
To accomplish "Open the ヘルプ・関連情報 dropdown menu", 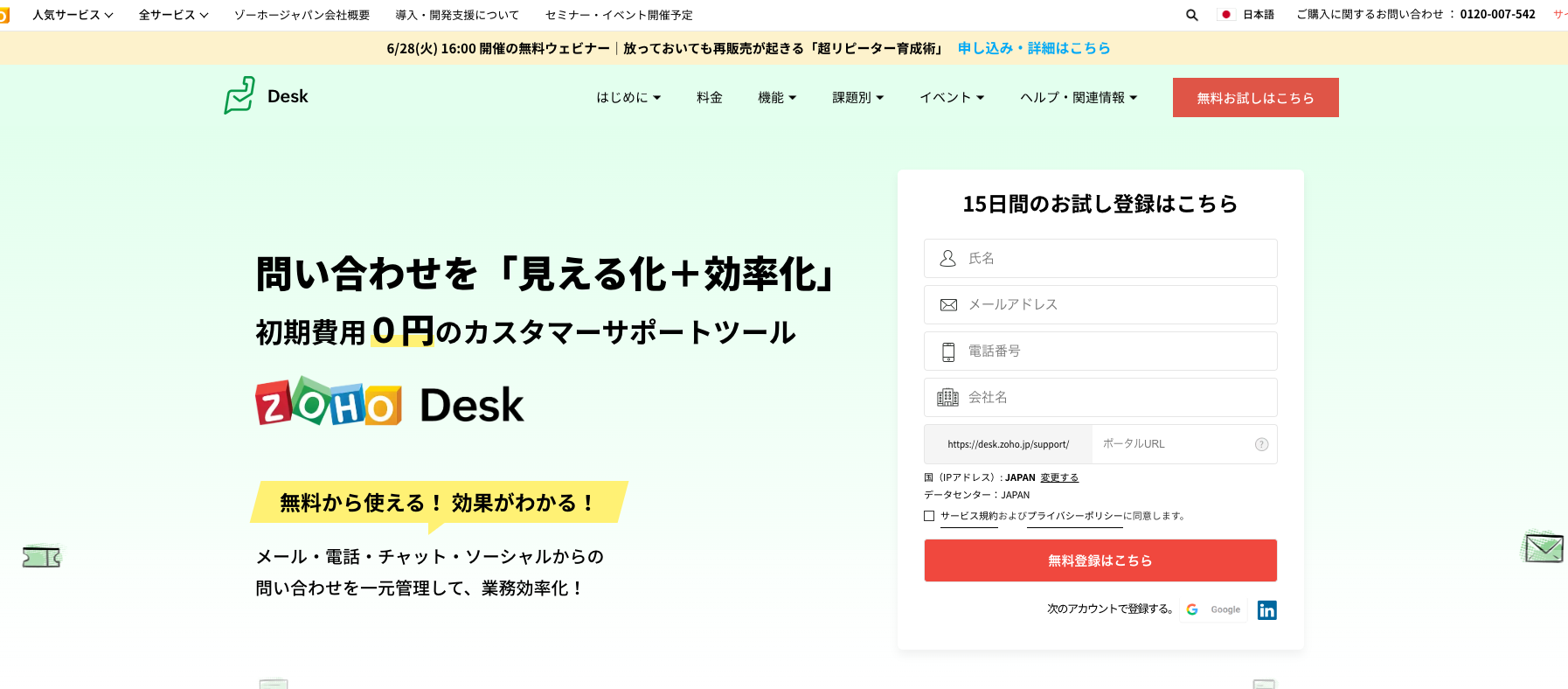I will click(x=1079, y=97).
